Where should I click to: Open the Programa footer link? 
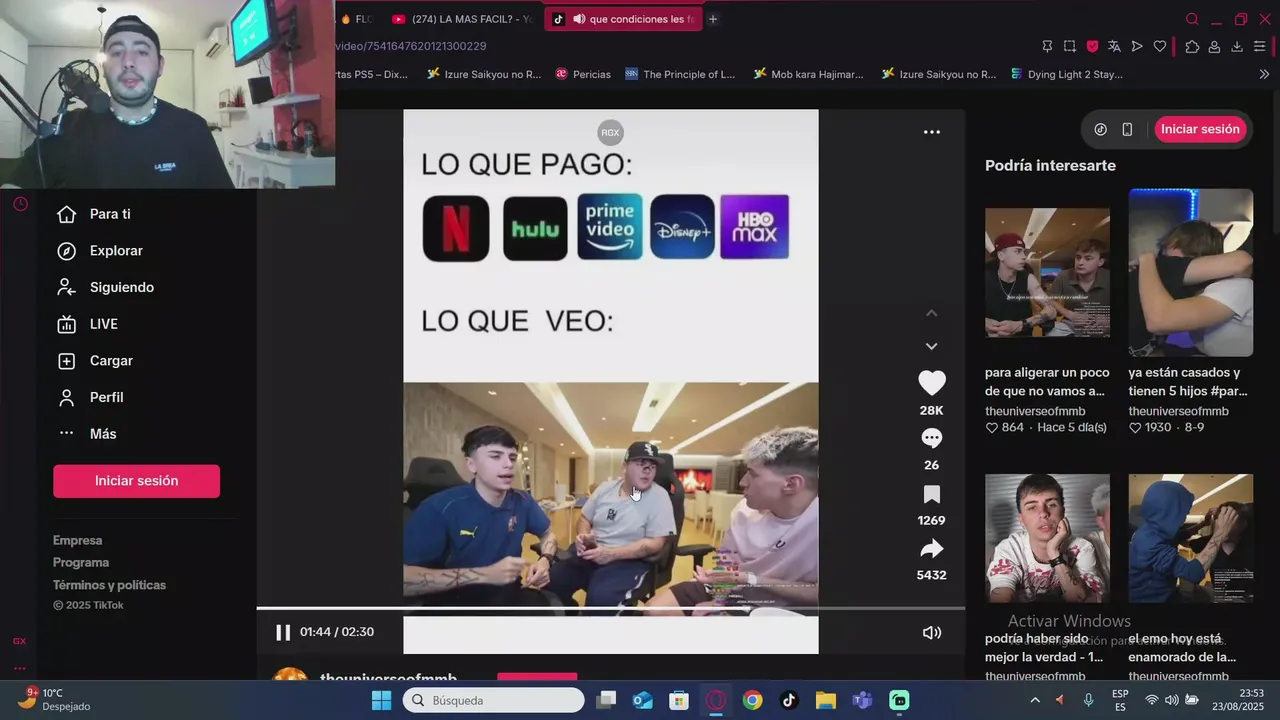81,562
